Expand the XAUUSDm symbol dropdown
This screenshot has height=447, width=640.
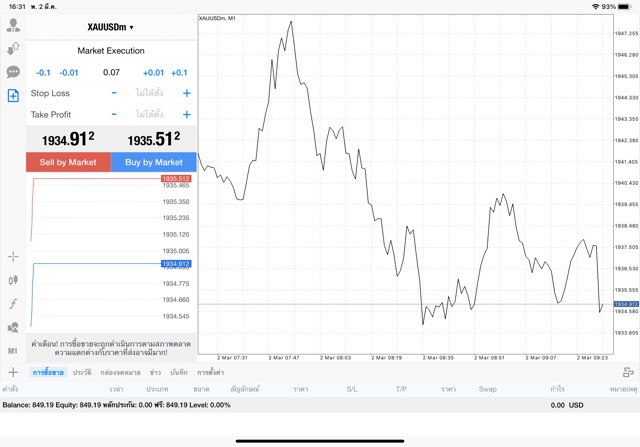(111, 27)
